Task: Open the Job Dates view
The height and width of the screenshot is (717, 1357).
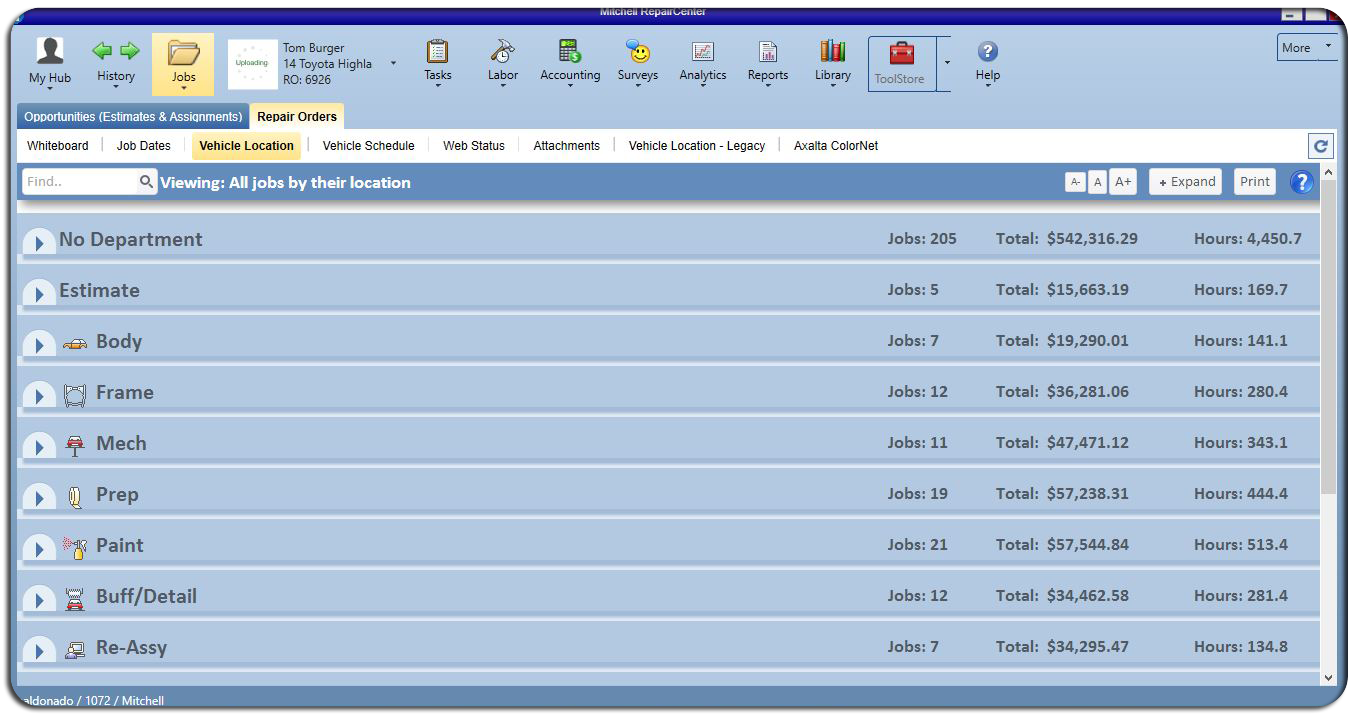Action: 144,146
